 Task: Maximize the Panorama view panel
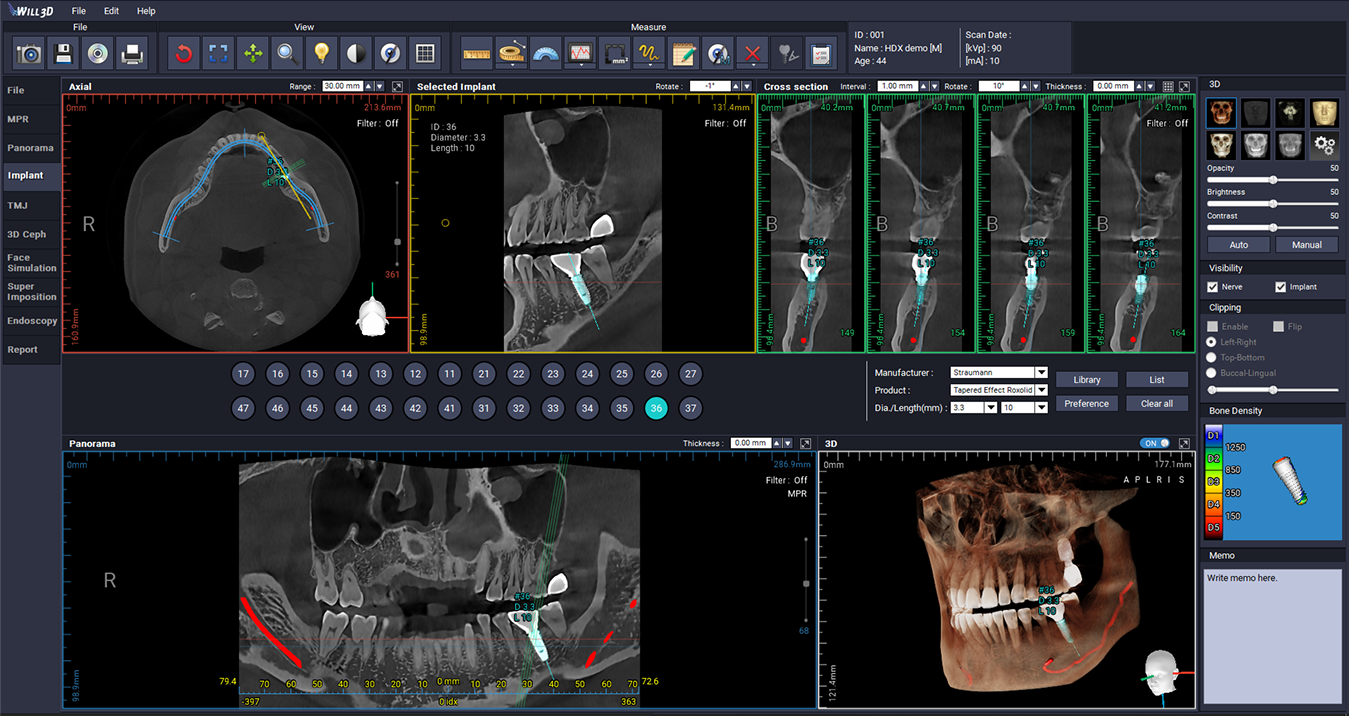[x=807, y=443]
